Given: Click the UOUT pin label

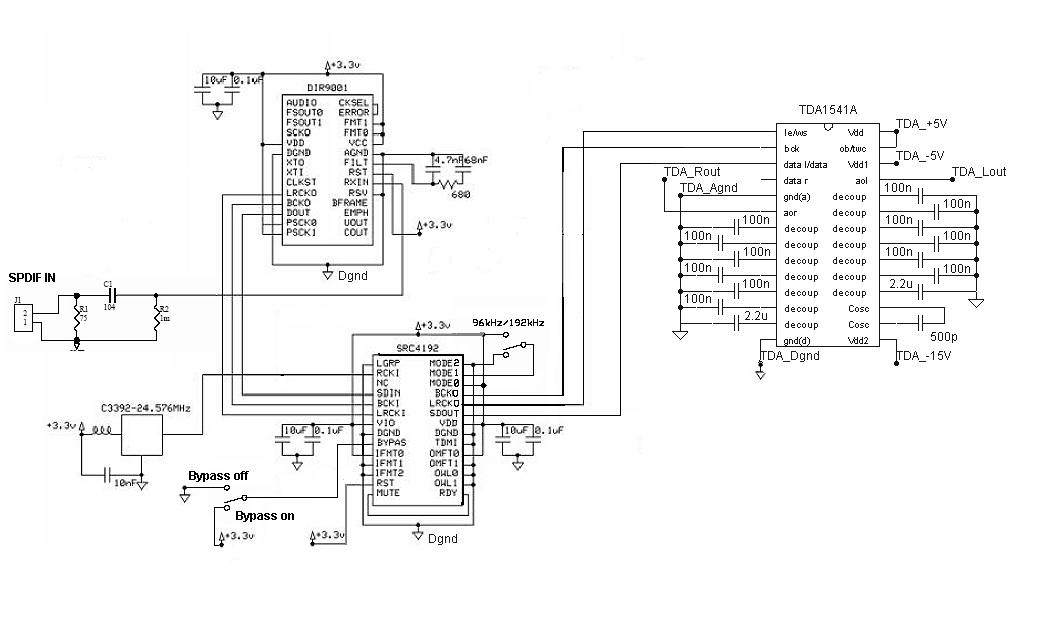Looking at the screenshot, I should [356, 222].
